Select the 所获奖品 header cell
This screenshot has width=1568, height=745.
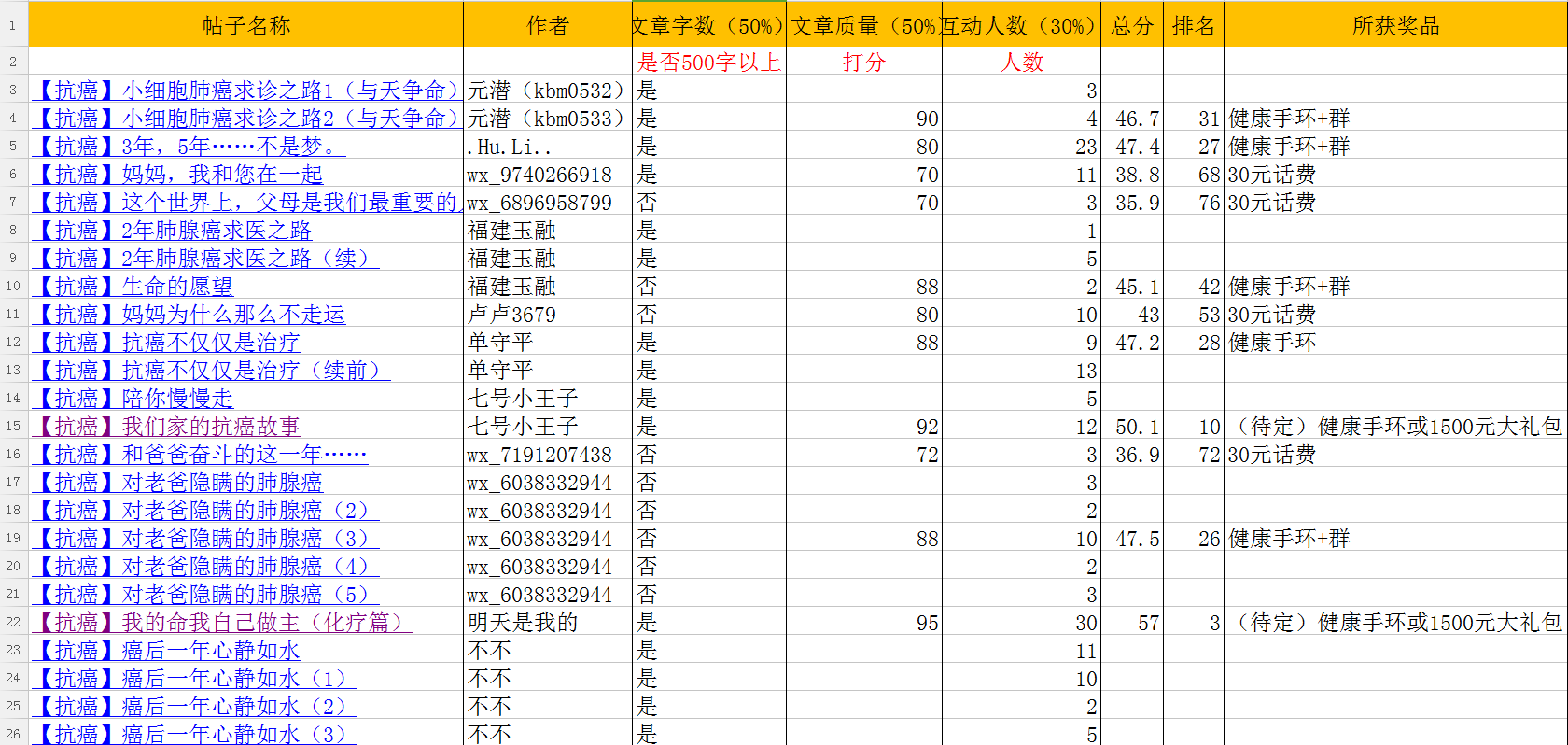tap(1395, 25)
